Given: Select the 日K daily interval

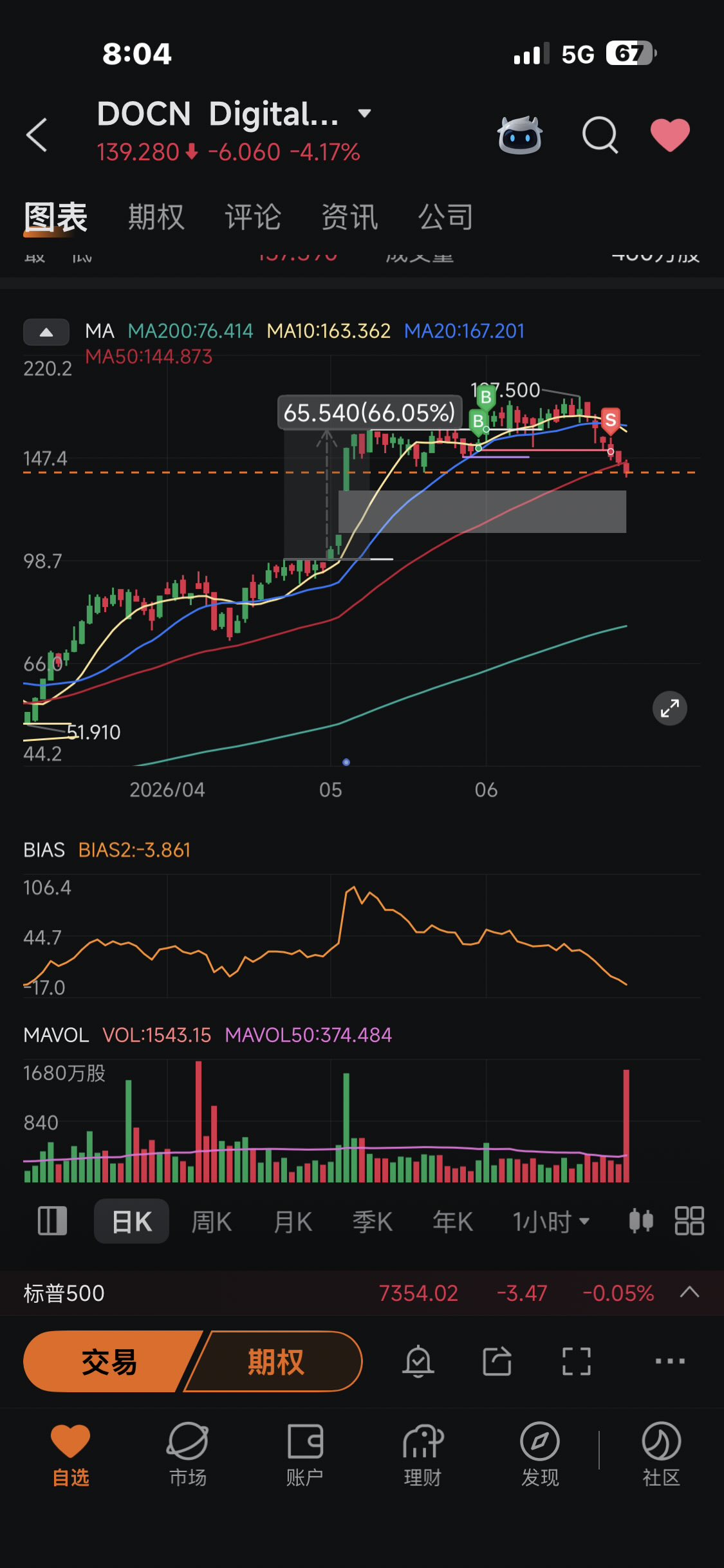Looking at the screenshot, I should point(131,1221).
